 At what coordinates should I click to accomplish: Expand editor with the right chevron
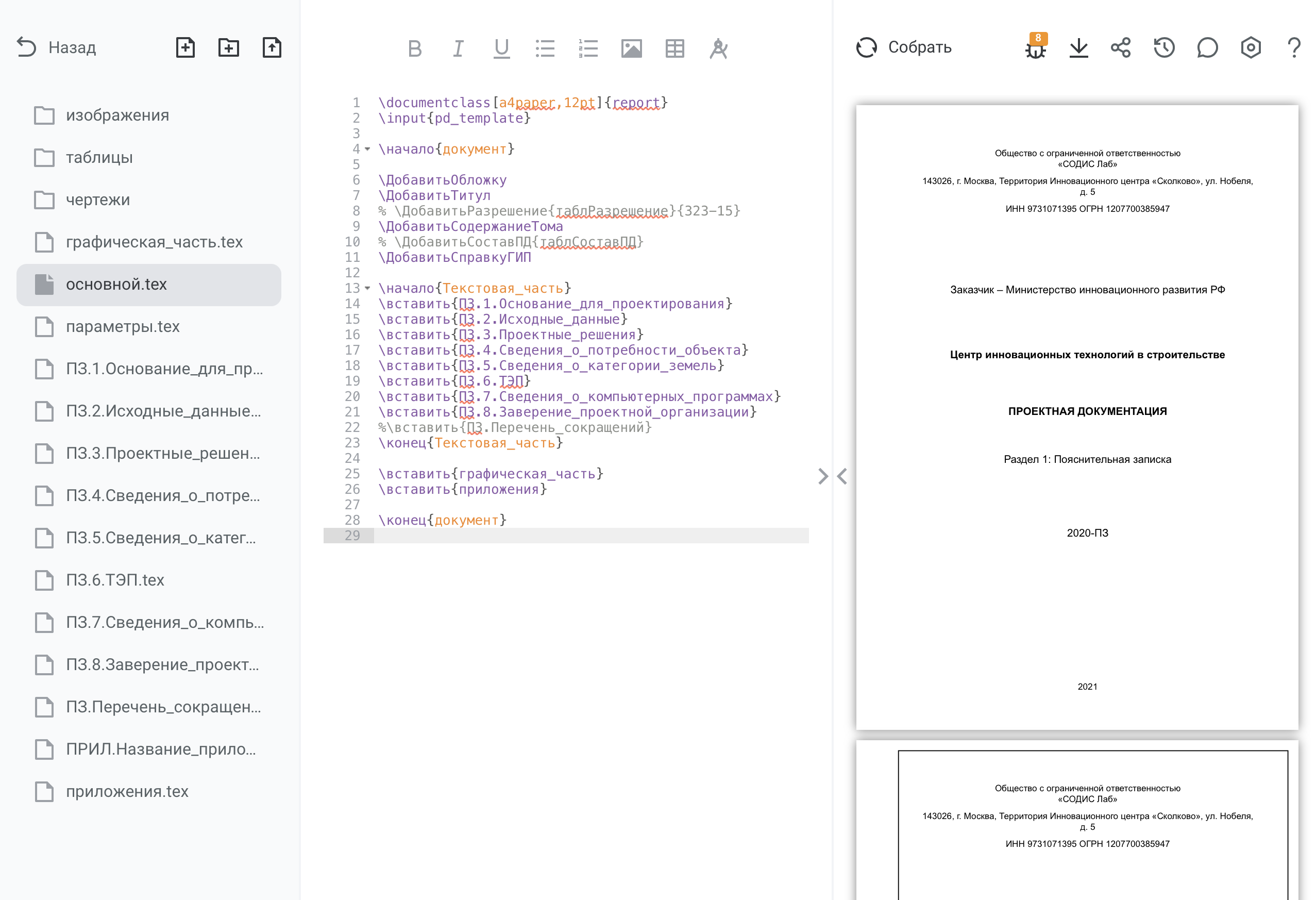[x=823, y=476]
